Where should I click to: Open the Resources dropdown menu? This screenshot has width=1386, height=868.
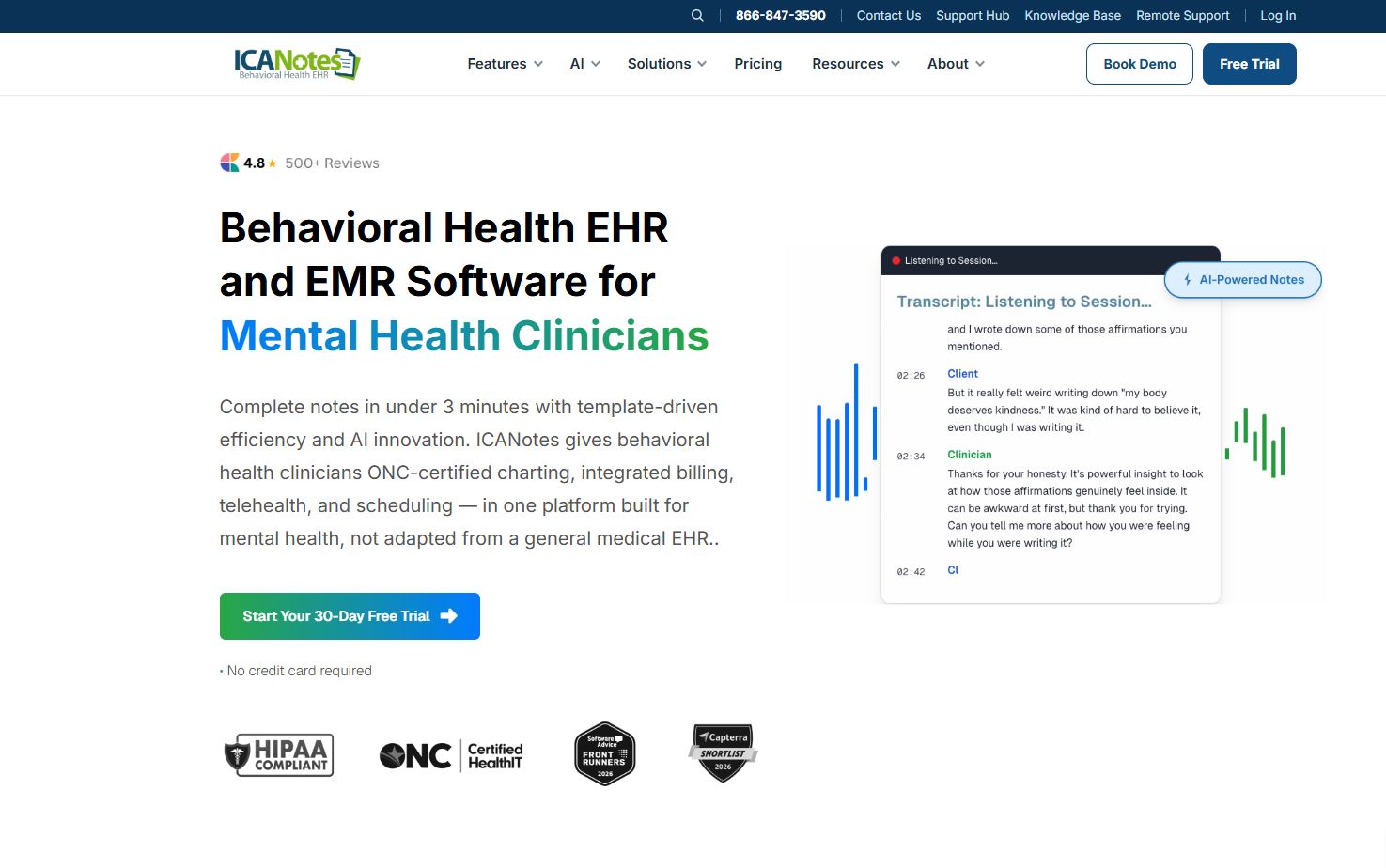coord(856,64)
